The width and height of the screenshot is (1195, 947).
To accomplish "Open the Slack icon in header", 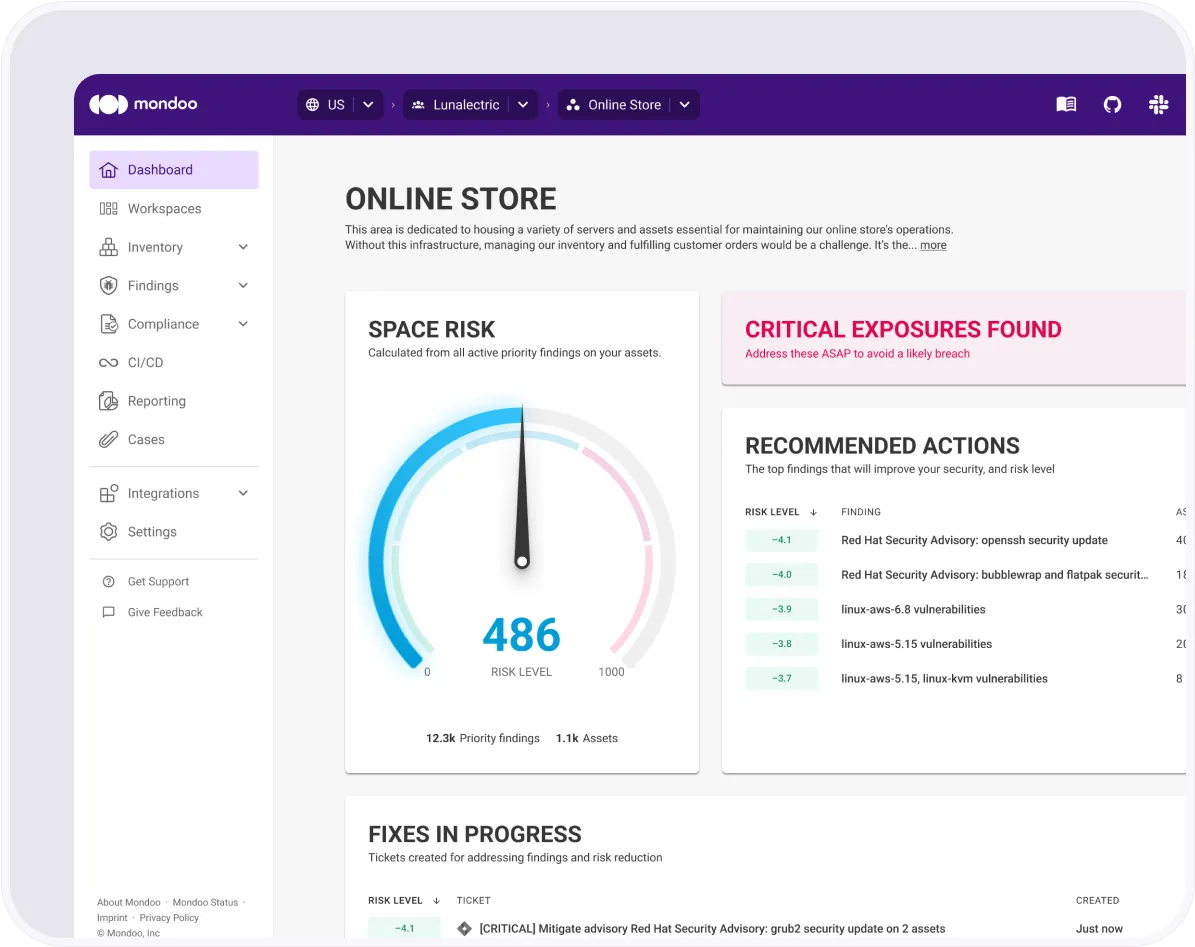I will pyautogui.click(x=1158, y=104).
